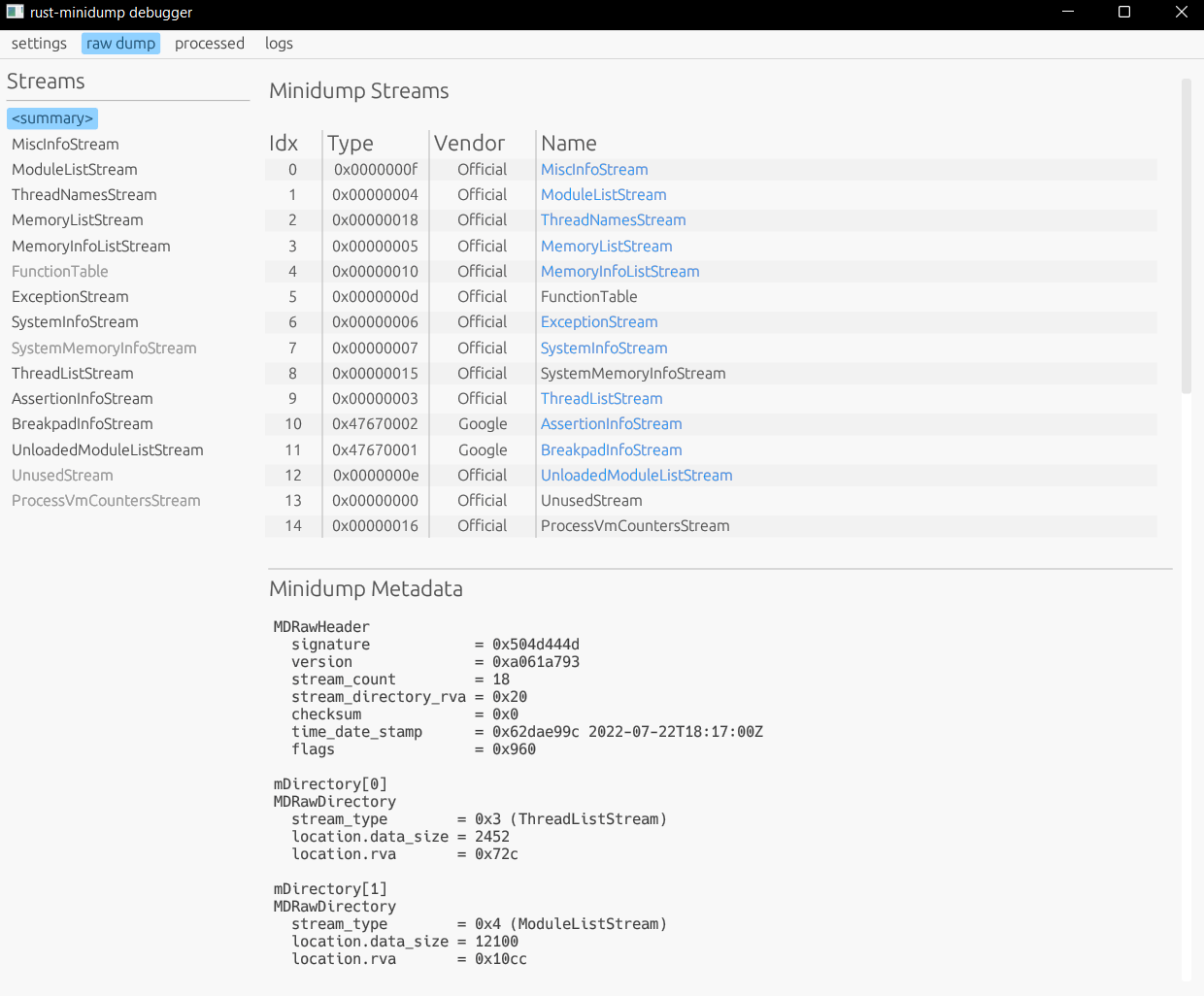Open MemoryListStream in the Streams sidebar
The height and width of the screenshot is (996, 1204).
(x=78, y=220)
